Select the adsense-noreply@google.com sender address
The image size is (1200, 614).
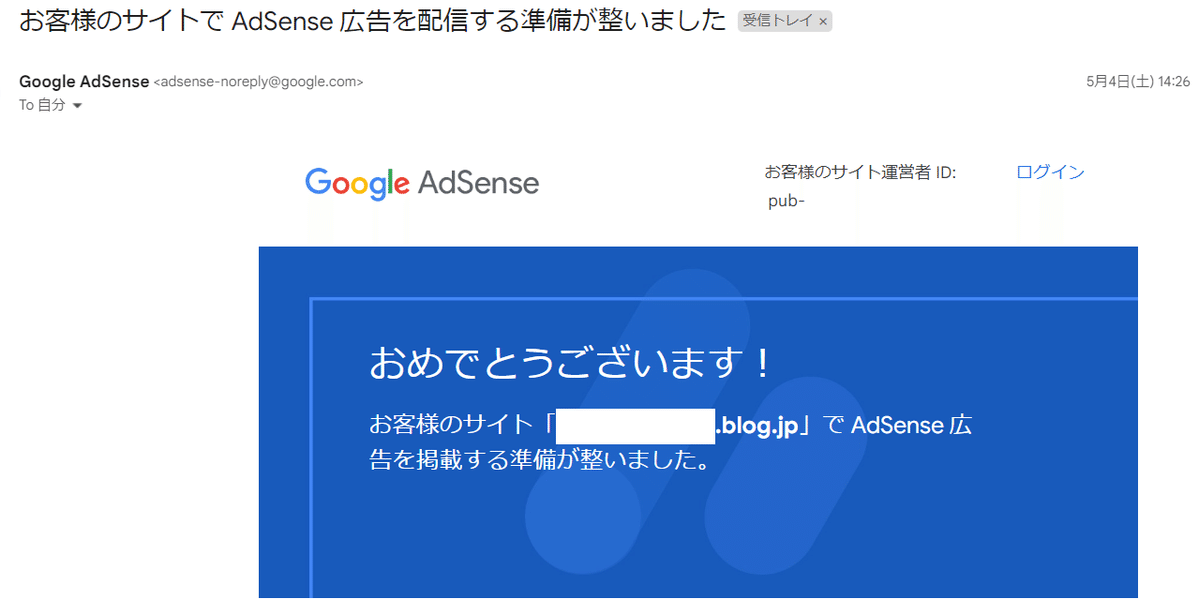[x=258, y=82]
